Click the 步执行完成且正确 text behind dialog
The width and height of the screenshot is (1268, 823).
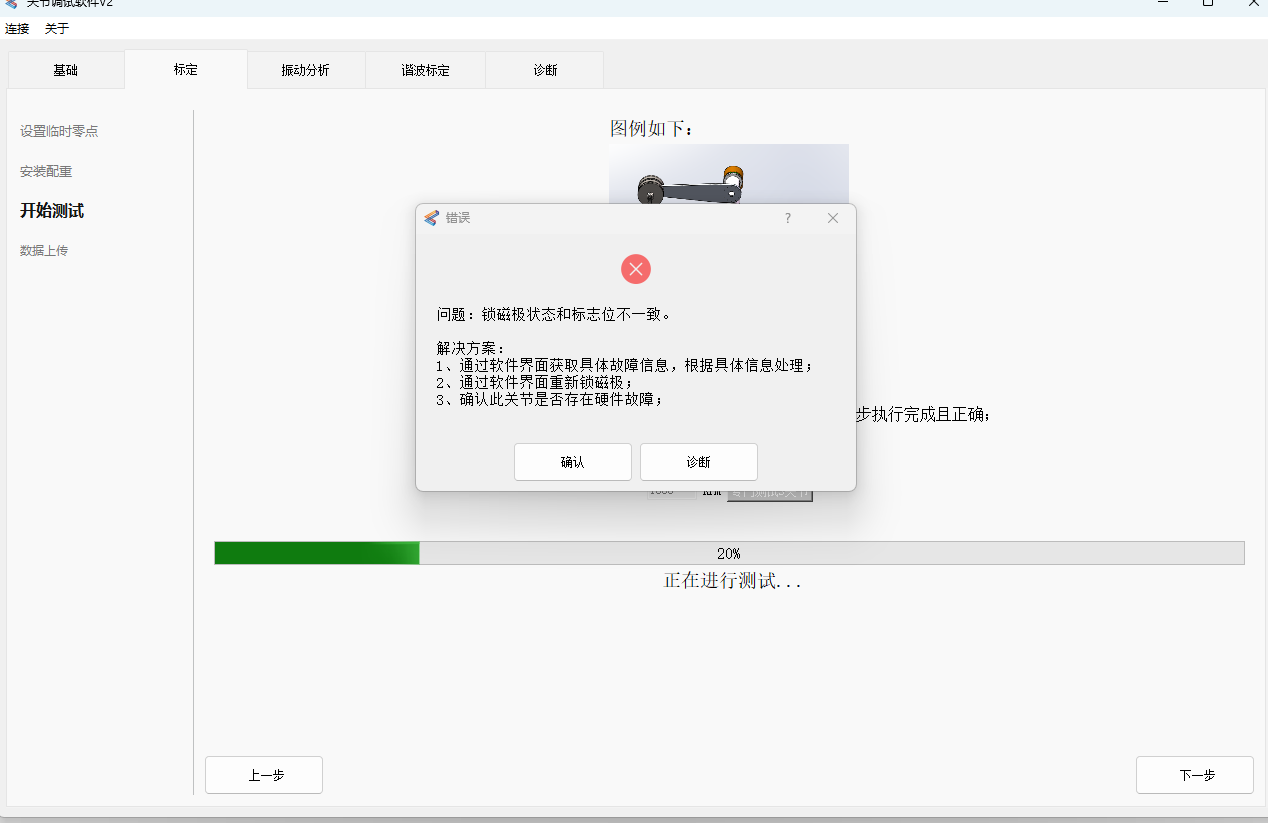(x=924, y=415)
